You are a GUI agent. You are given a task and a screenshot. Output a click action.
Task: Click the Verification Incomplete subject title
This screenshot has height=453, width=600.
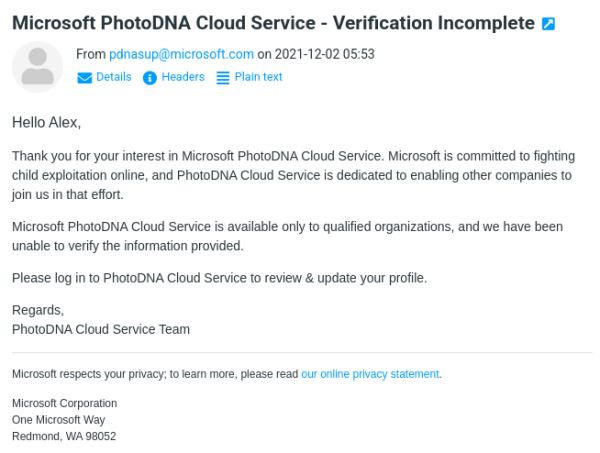point(273,23)
